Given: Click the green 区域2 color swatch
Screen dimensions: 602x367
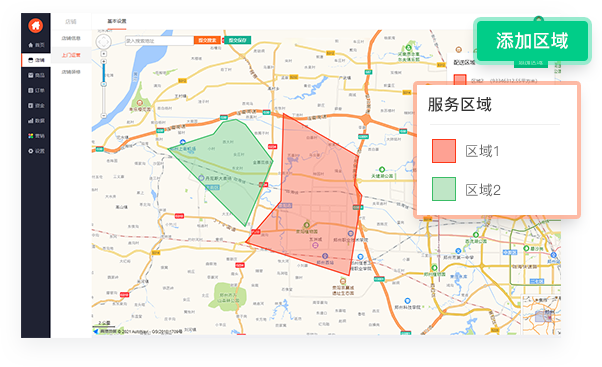Looking at the screenshot, I should [444, 189].
